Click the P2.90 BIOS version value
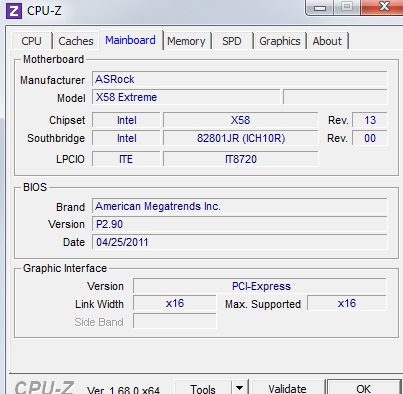The width and height of the screenshot is (403, 394). click(240, 224)
